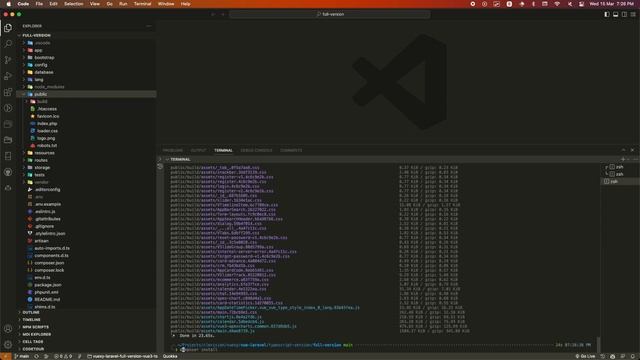Viewport: 640px width, 360px height.
Task: Click the synchronize changes icon in status bar
Action: tap(36, 356)
